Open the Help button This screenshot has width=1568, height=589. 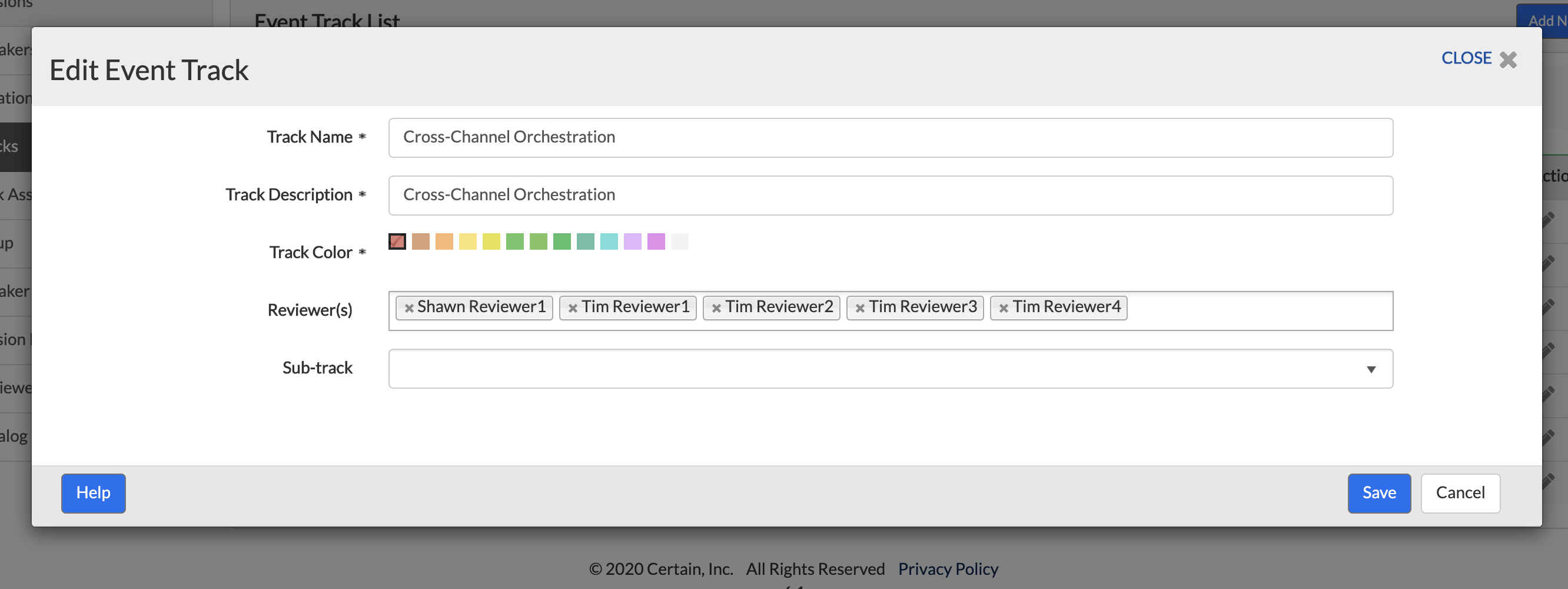[x=93, y=493]
